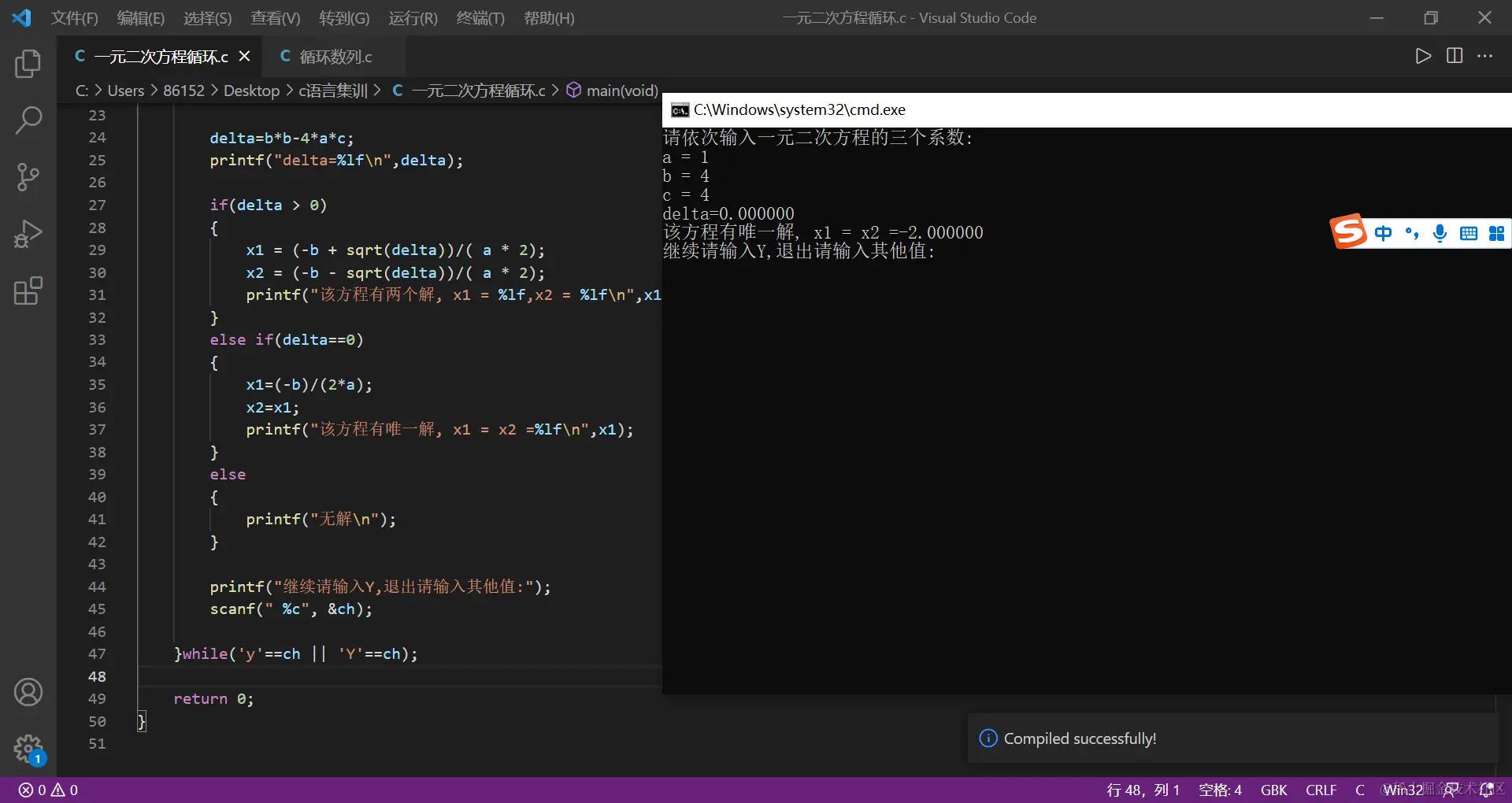Click line number 47 in the gutter
The image size is (1512, 803).
coord(97,654)
